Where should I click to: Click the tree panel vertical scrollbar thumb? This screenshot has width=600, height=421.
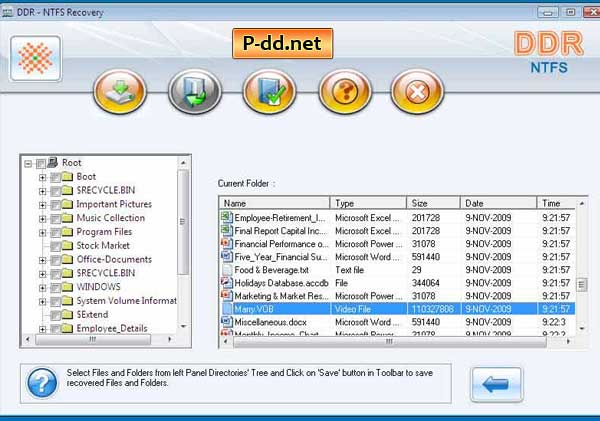tap(183, 222)
